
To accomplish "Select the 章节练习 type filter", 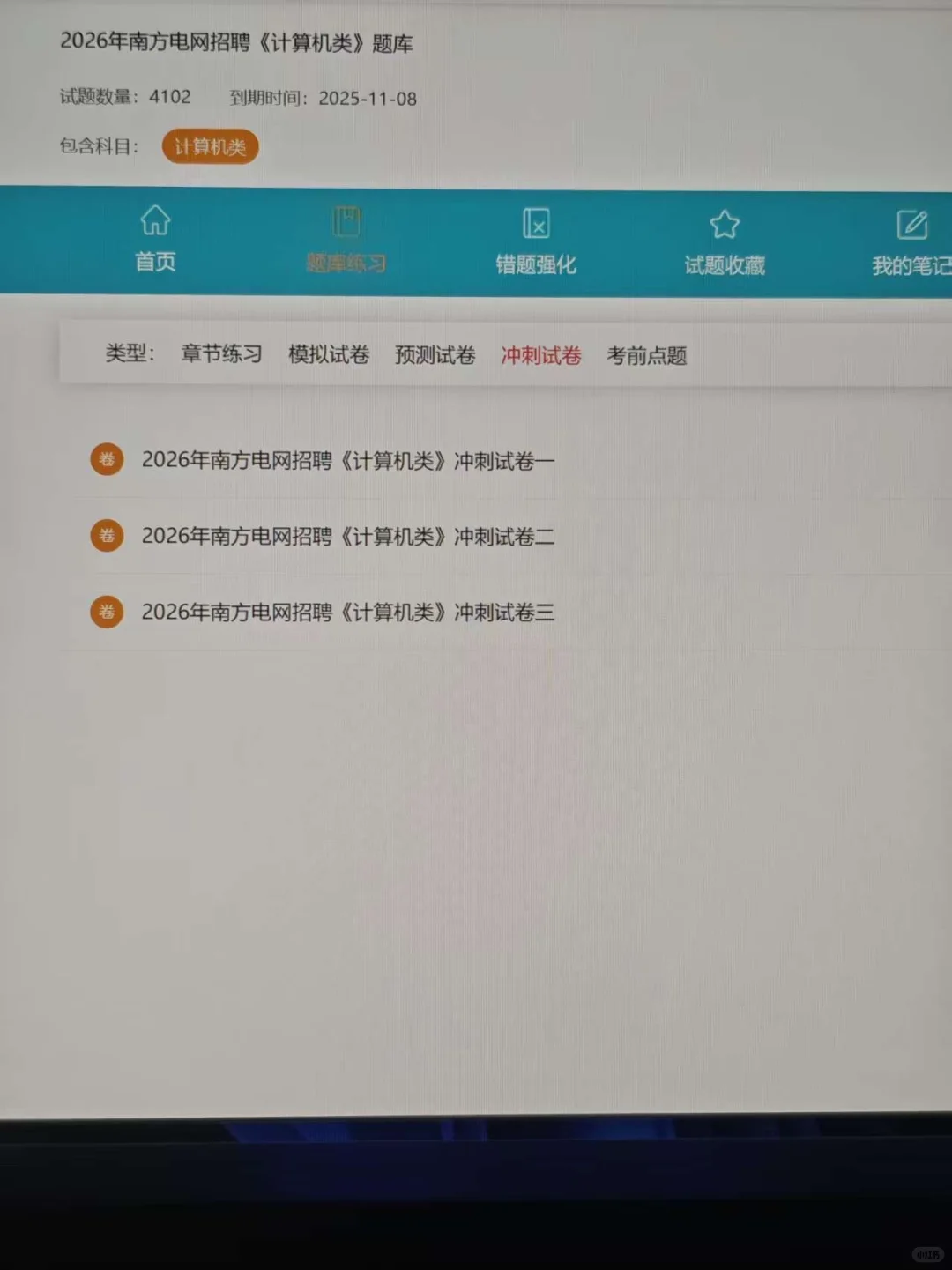I will [x=221, y=353].
